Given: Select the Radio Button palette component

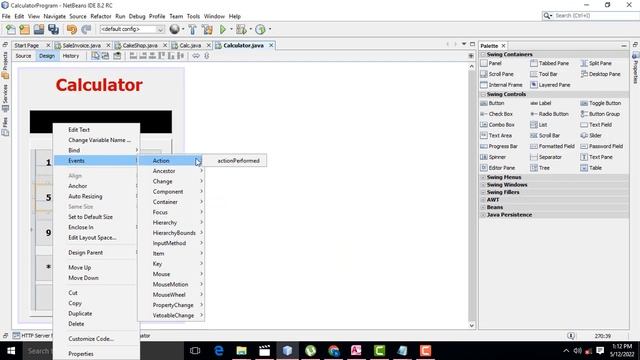Looking at the screenshot, I should tap(549, 114).
